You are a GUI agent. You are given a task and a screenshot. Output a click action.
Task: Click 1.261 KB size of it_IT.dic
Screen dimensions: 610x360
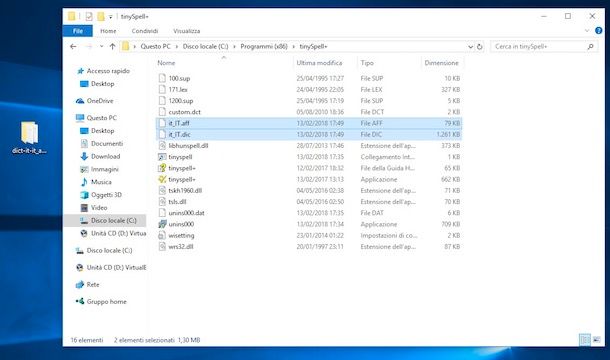pos(448,135)
